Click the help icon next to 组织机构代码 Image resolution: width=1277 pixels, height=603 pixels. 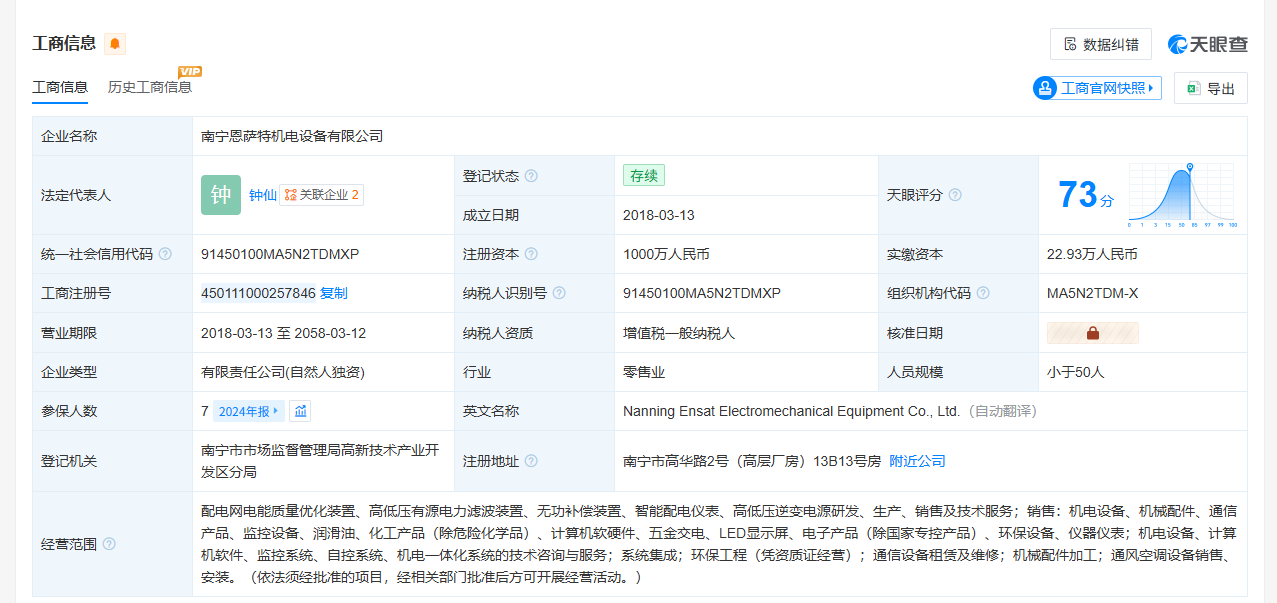click(983, 293)
